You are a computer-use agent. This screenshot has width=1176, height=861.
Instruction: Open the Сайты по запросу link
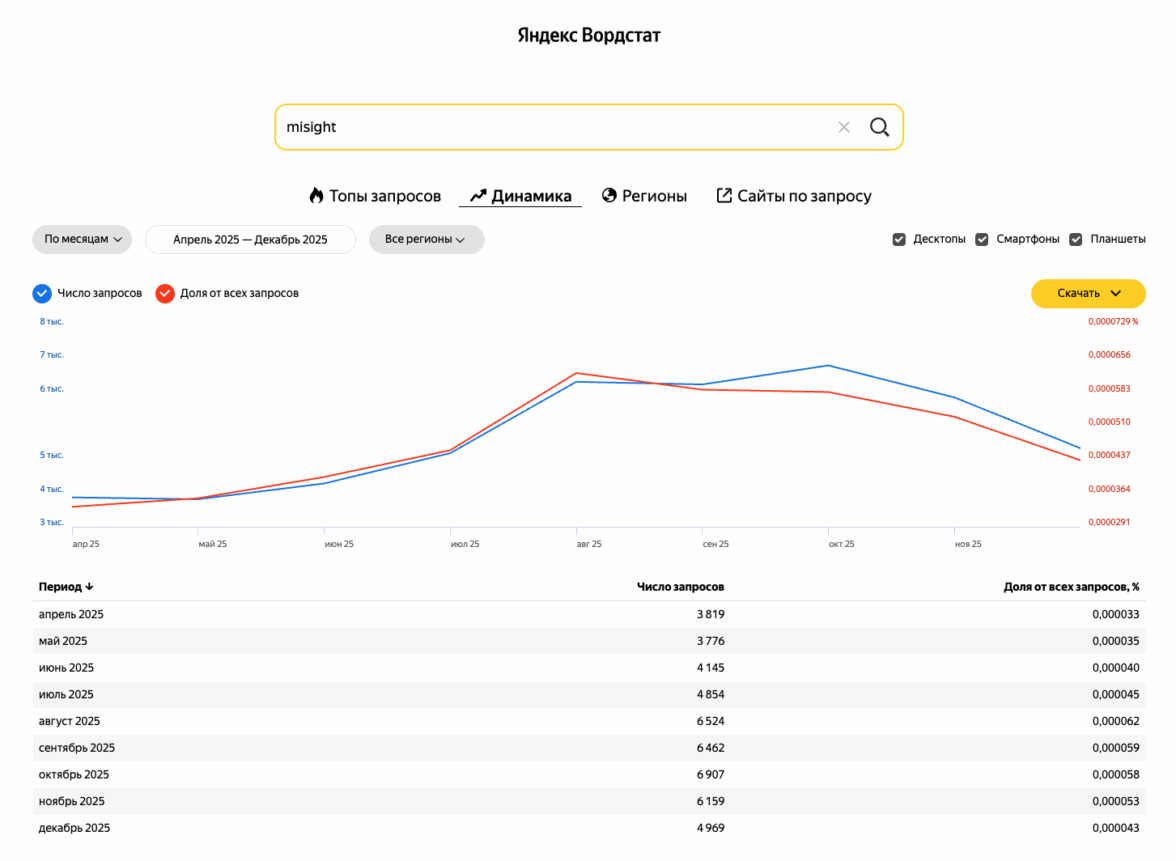804,196
